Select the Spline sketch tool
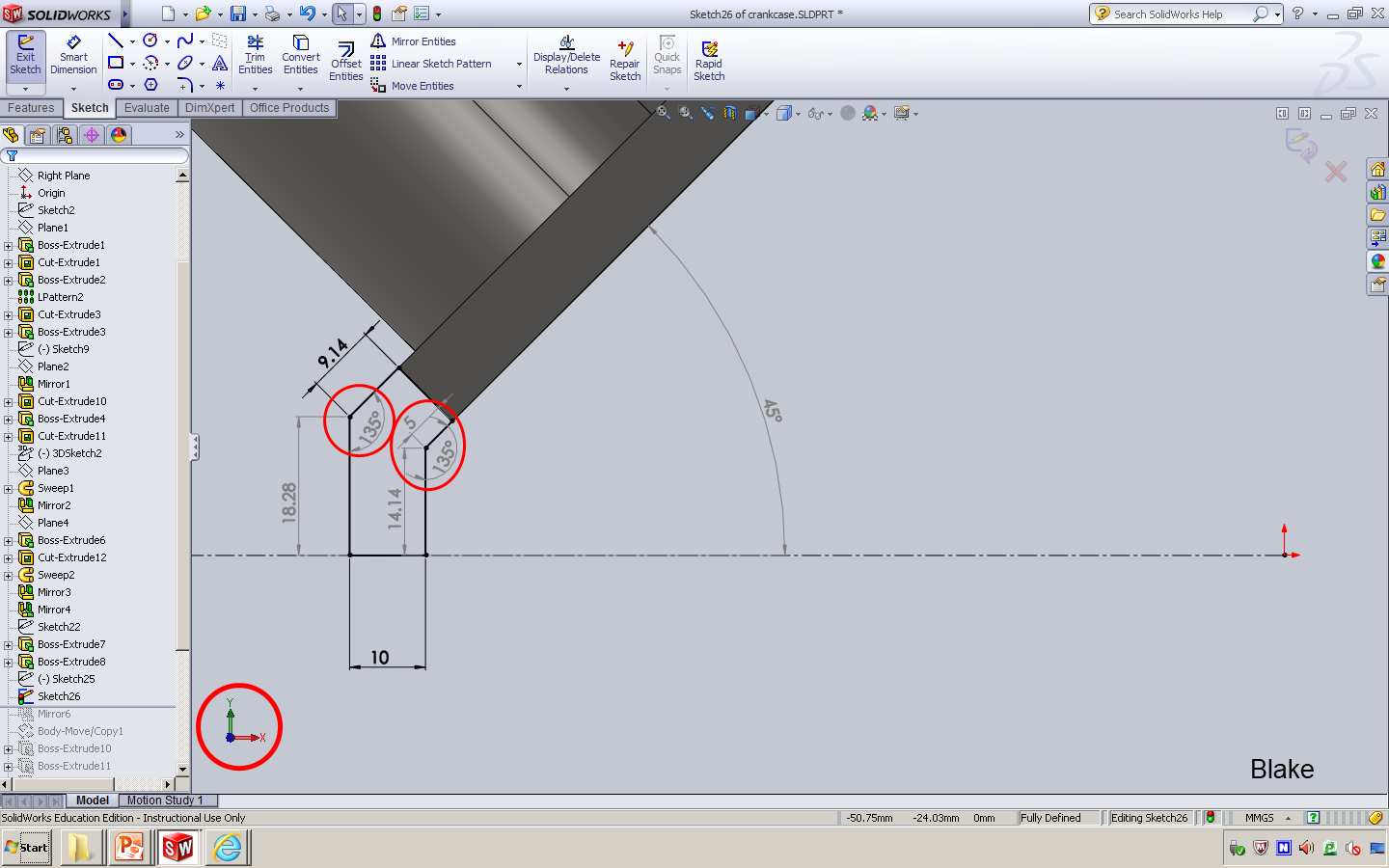This screenshot has height=868, width=1389. point(185,41)
